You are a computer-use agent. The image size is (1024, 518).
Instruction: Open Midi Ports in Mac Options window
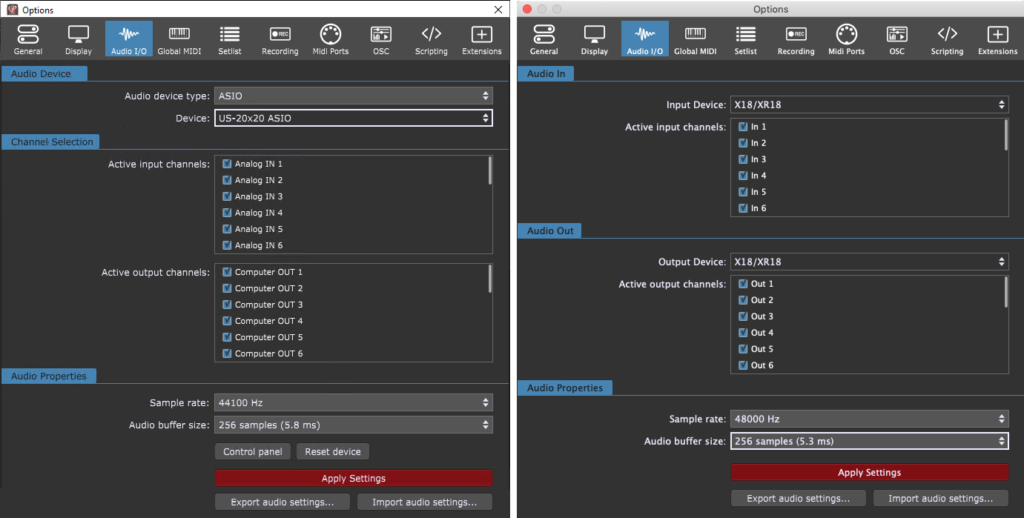(846, 39)
